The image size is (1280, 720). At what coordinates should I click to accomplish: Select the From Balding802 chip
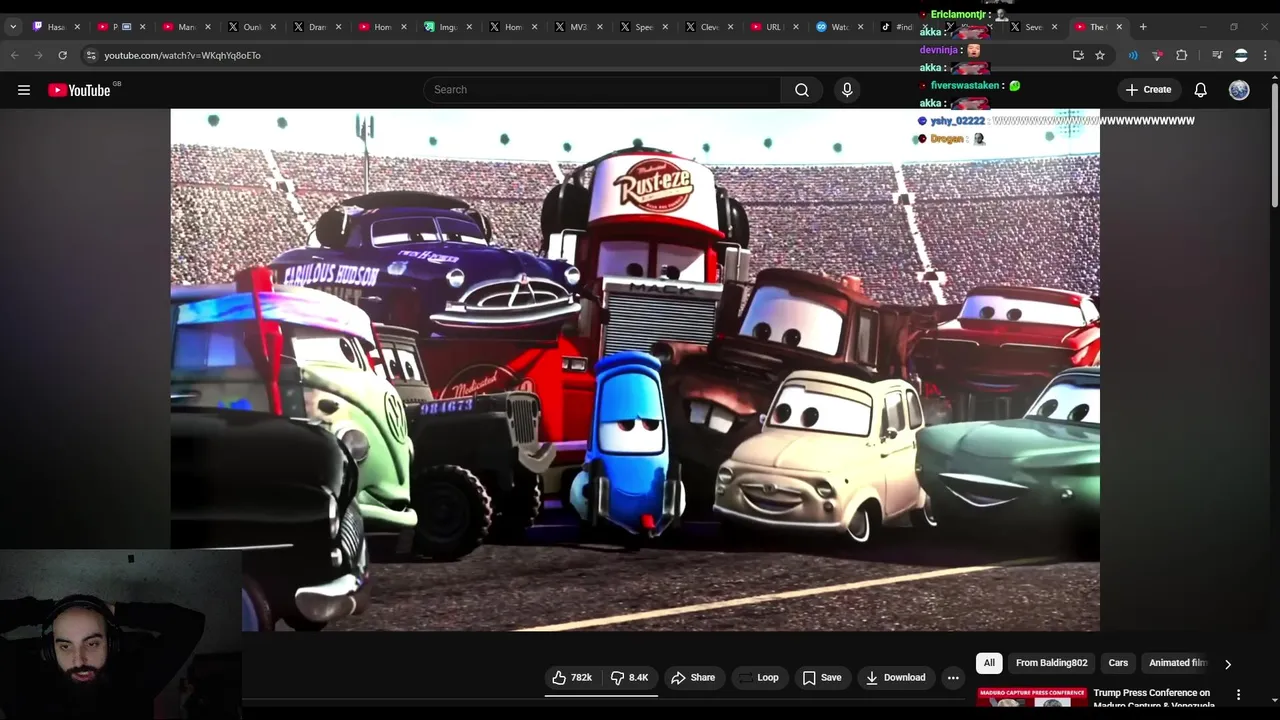coord(1051,663)
